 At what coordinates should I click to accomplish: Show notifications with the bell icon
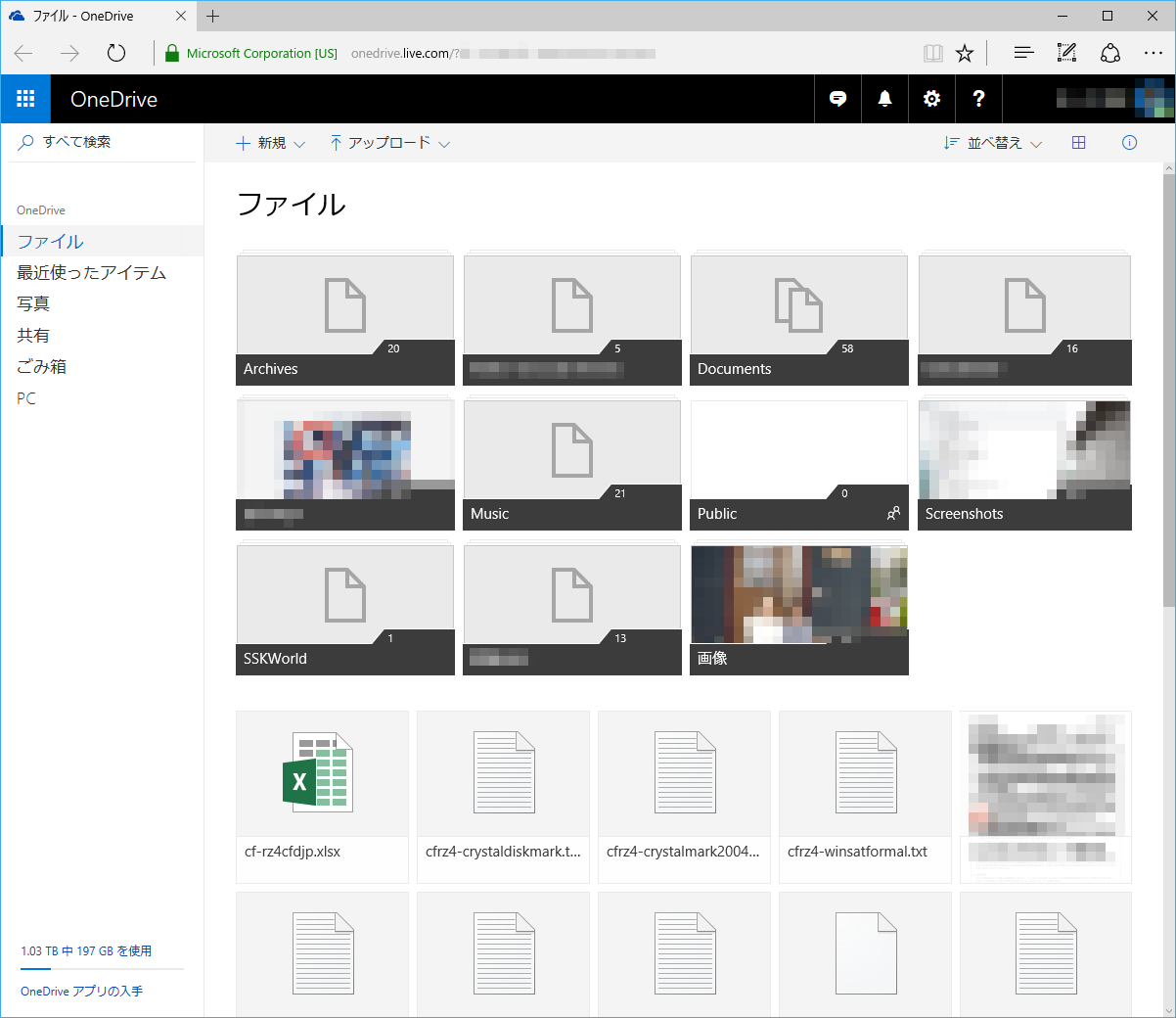click(x=884, y=99)
